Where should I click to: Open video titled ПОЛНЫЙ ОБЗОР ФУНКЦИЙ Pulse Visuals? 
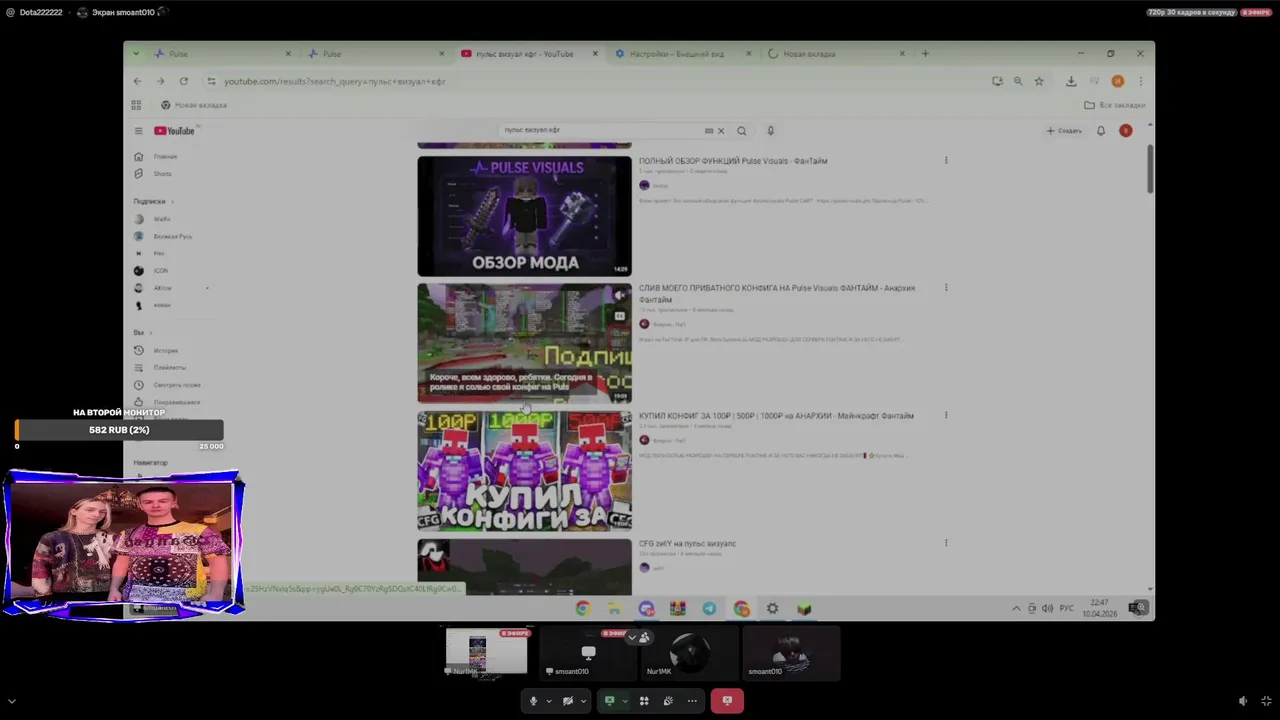733,161
